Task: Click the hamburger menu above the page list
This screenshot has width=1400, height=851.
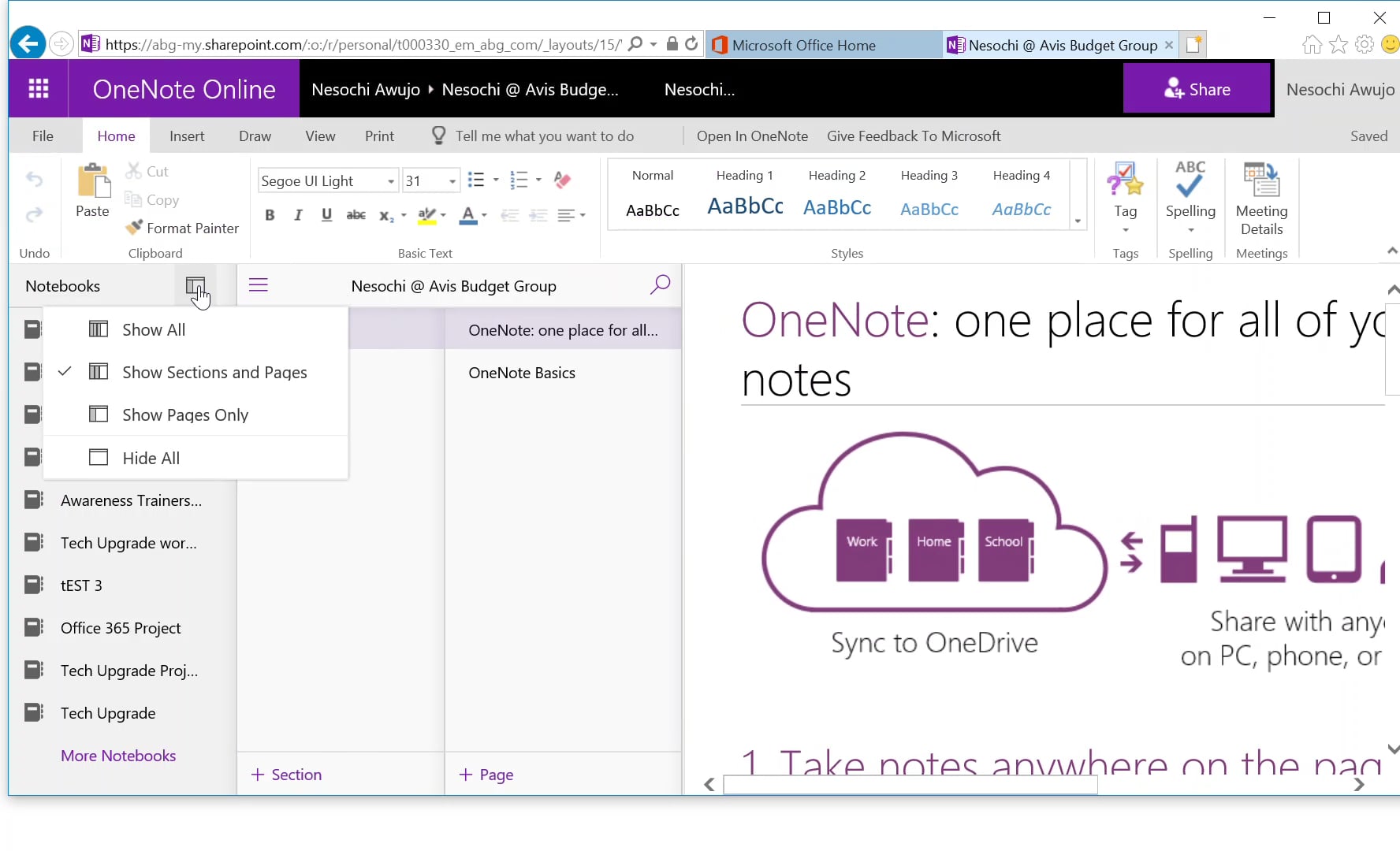Action: (258, 285)
